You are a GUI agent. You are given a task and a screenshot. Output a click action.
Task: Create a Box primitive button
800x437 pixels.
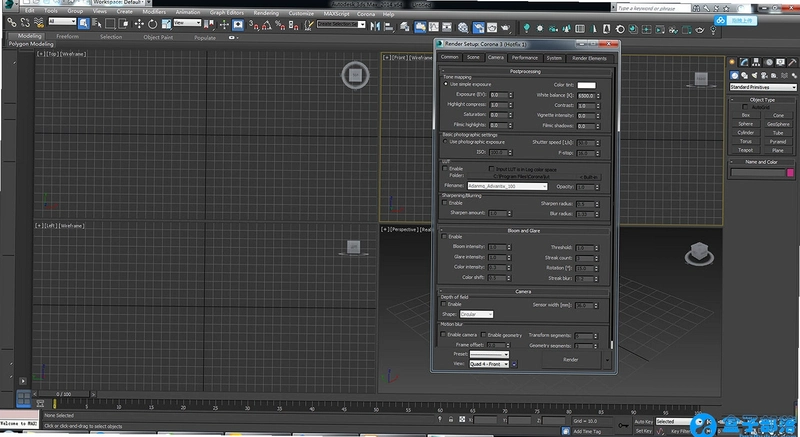click(x=745, y=115)
